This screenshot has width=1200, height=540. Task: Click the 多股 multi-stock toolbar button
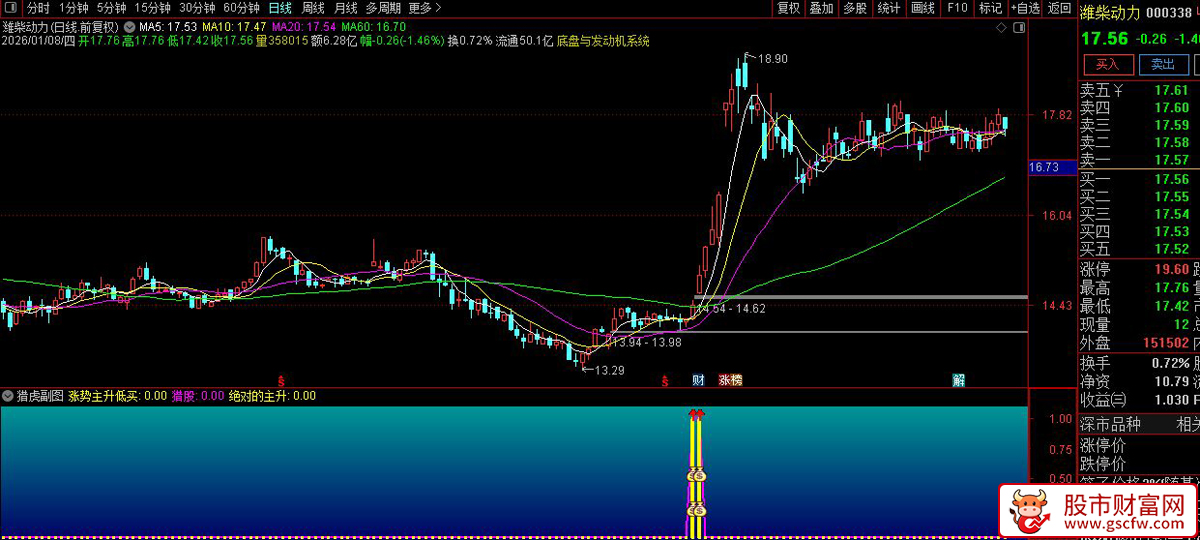(854, 8)
